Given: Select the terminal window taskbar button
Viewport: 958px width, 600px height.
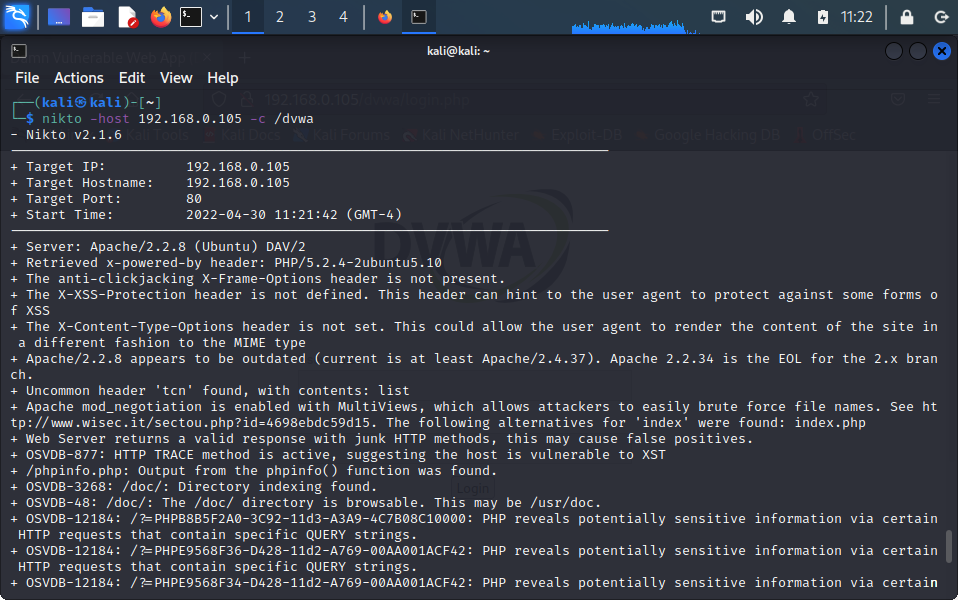Looking at the screenshot, I should point(419,17).
